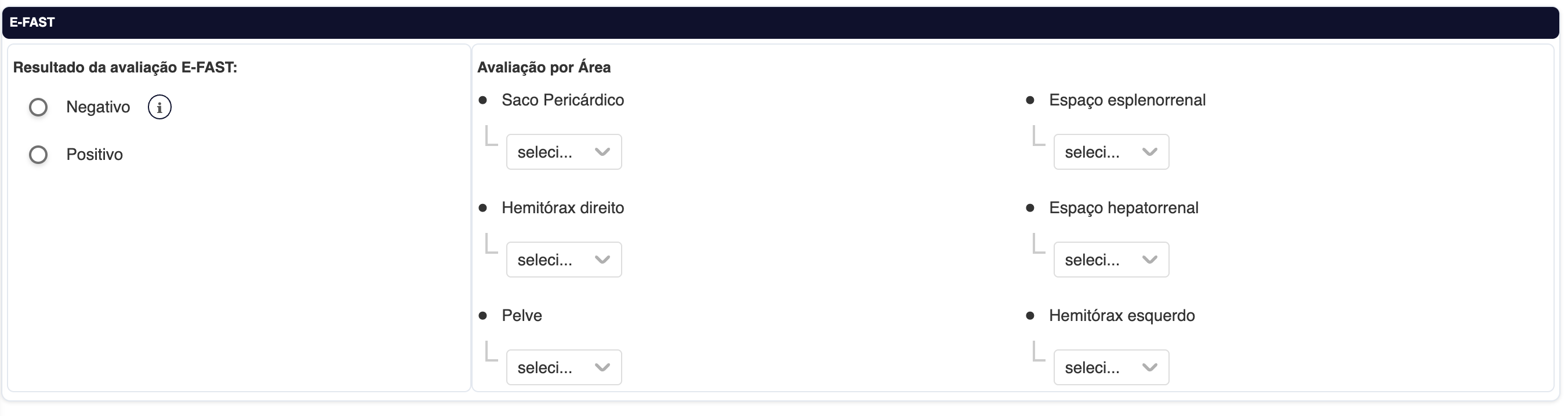The image size is (1568, 416).
Task: Select the Positivo radio button
Action: [x=38, y=155]
